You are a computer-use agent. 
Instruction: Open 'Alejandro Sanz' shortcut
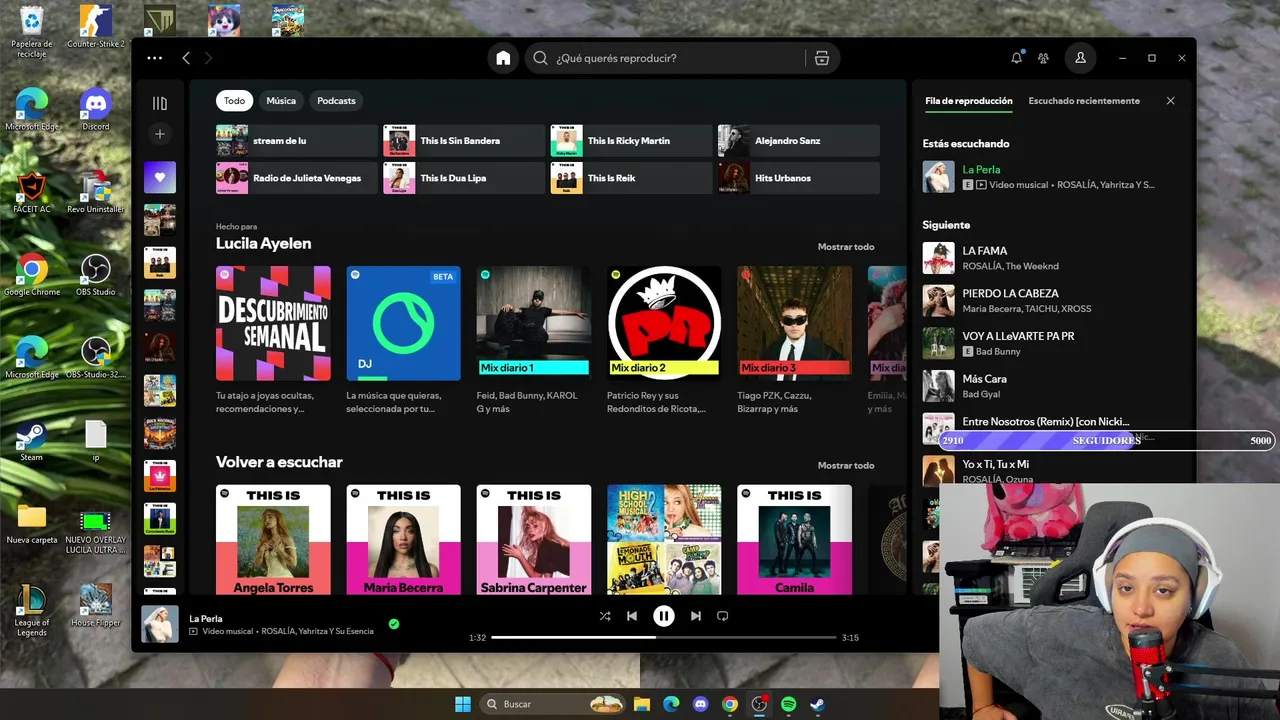[x=798, y=141]
